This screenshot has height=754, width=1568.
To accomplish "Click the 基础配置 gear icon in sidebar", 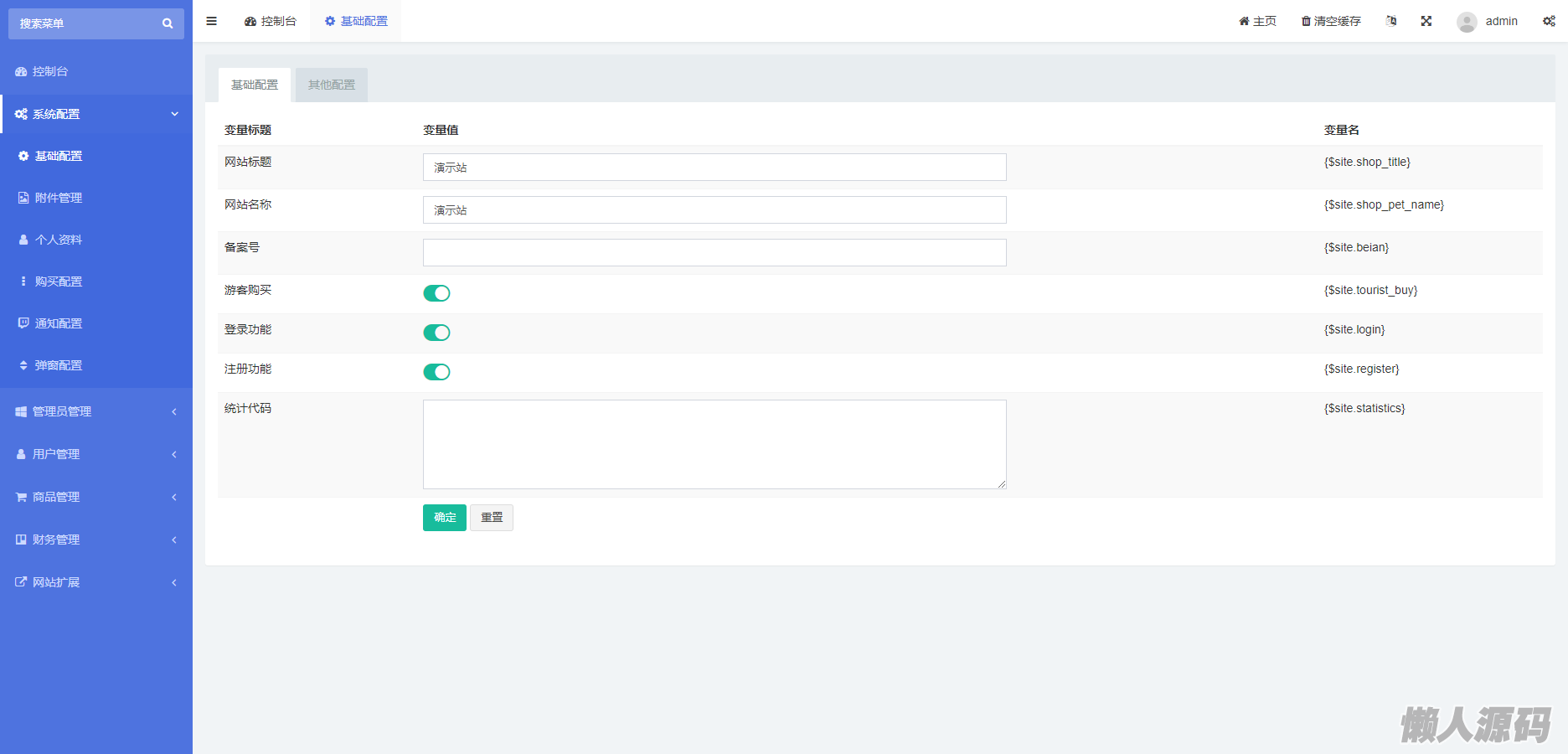I will click(x=23, y=156).
